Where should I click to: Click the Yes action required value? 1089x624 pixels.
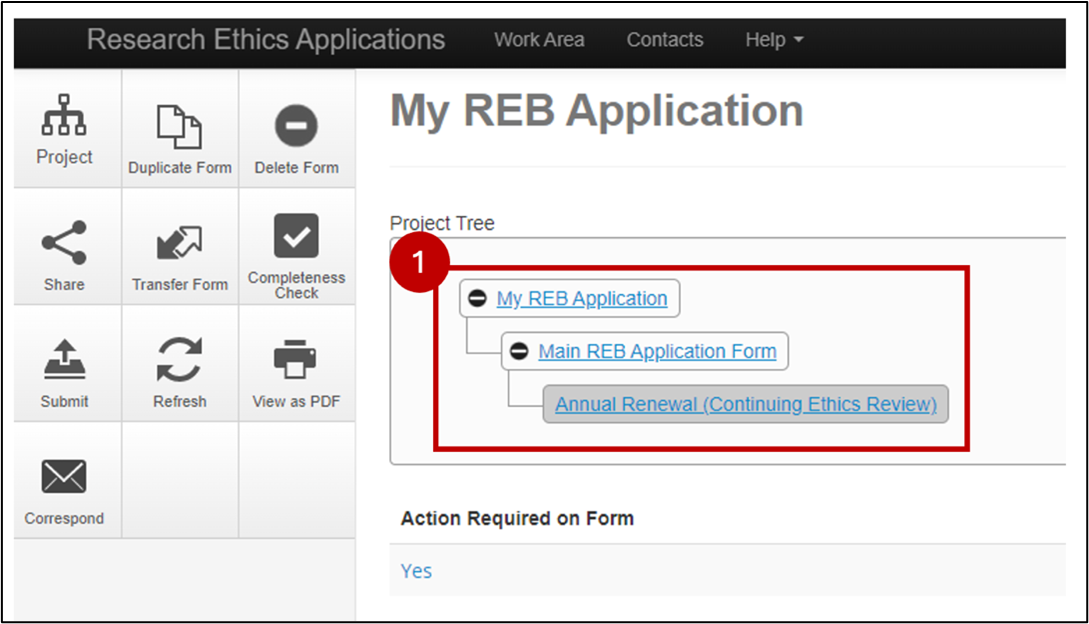tap(416, 571)
